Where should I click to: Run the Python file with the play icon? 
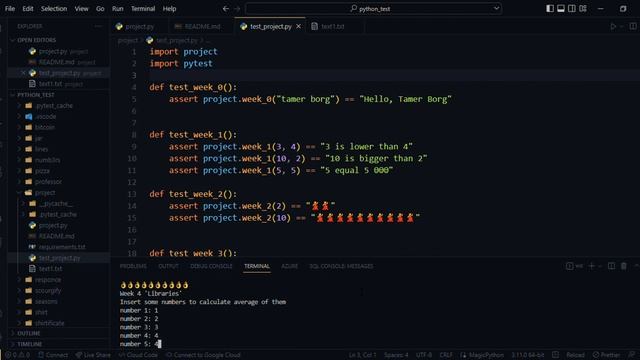[x=613, y=26]
